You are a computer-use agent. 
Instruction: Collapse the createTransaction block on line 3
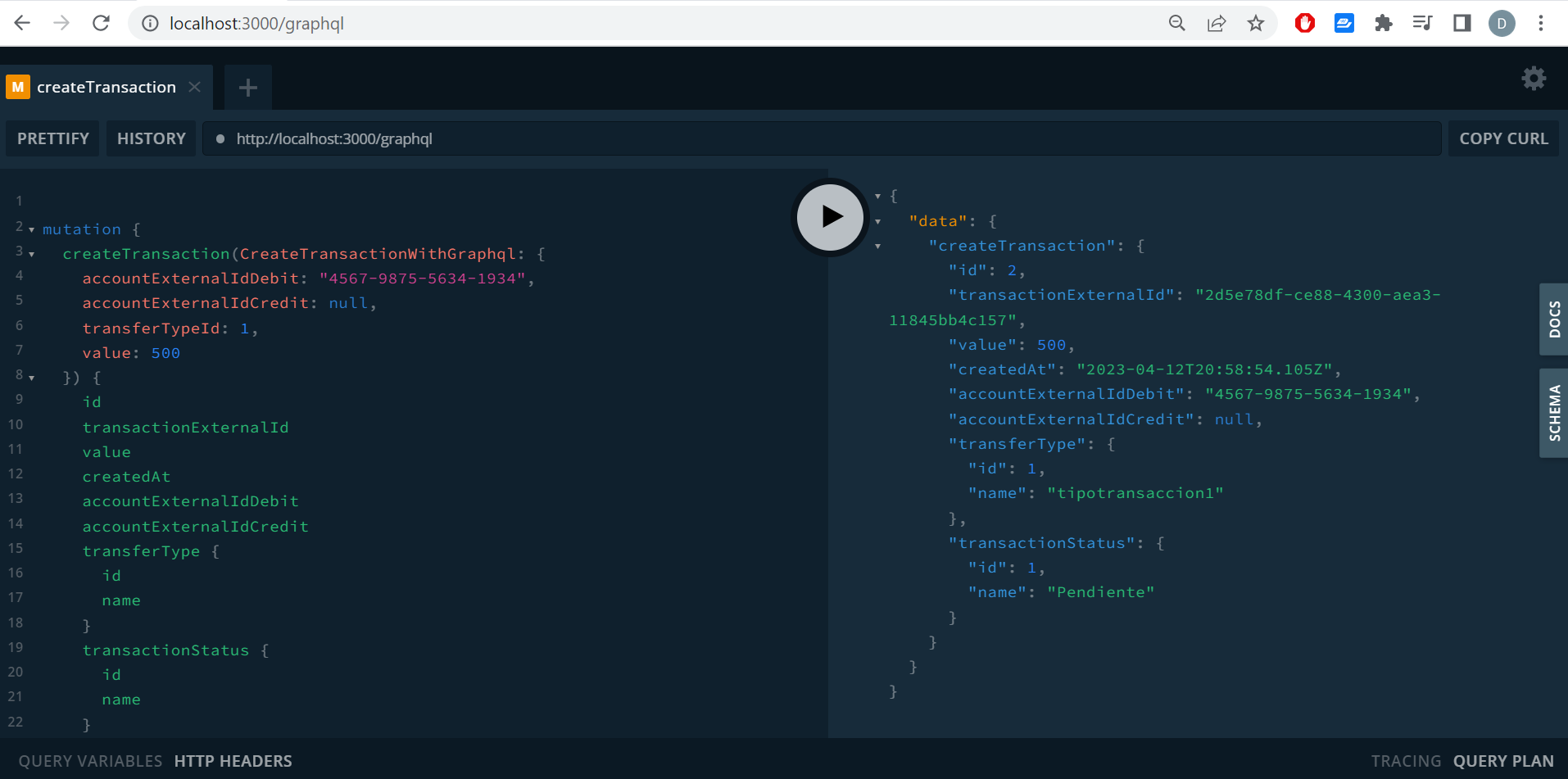click(31, 255)
